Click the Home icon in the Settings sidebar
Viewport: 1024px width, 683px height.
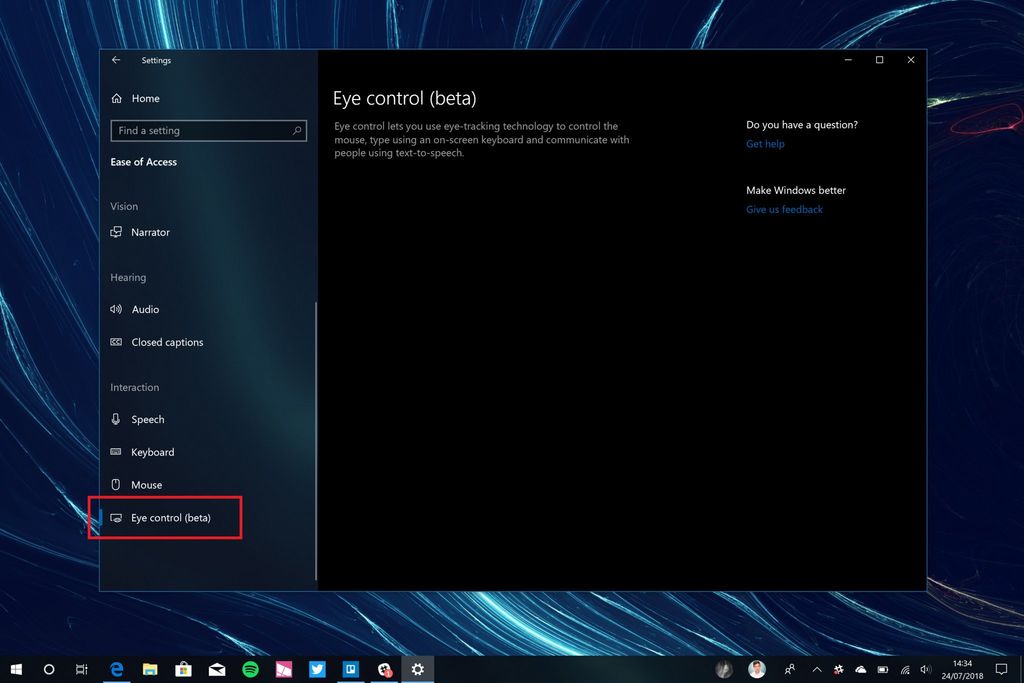[117, 98]
